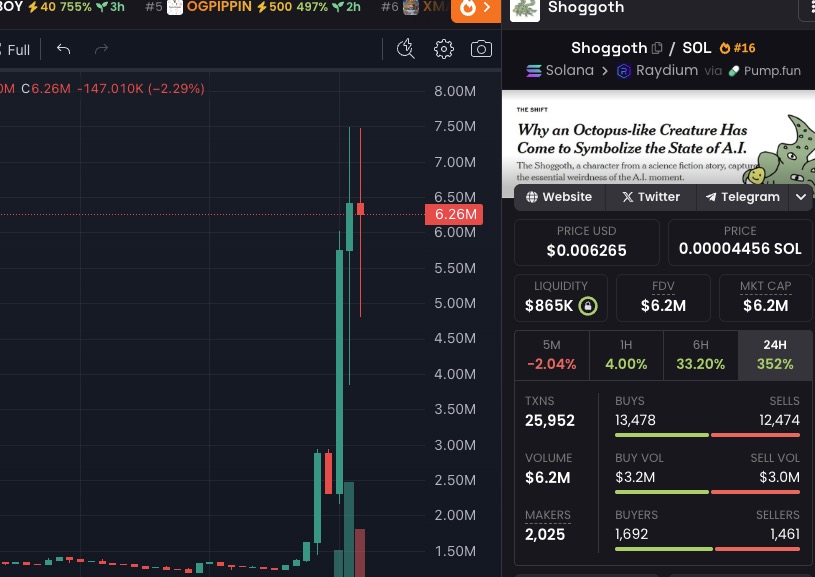Copy the Shoggoth token address icon

click(x=657, y=48)
